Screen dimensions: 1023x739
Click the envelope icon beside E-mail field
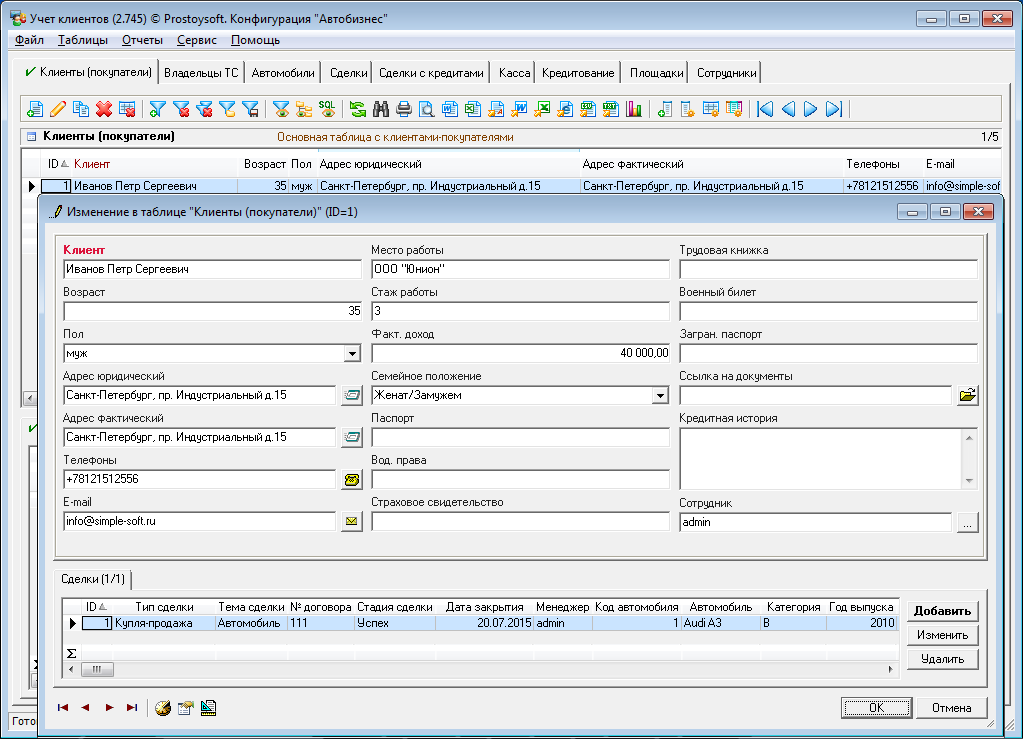point(351,521)
